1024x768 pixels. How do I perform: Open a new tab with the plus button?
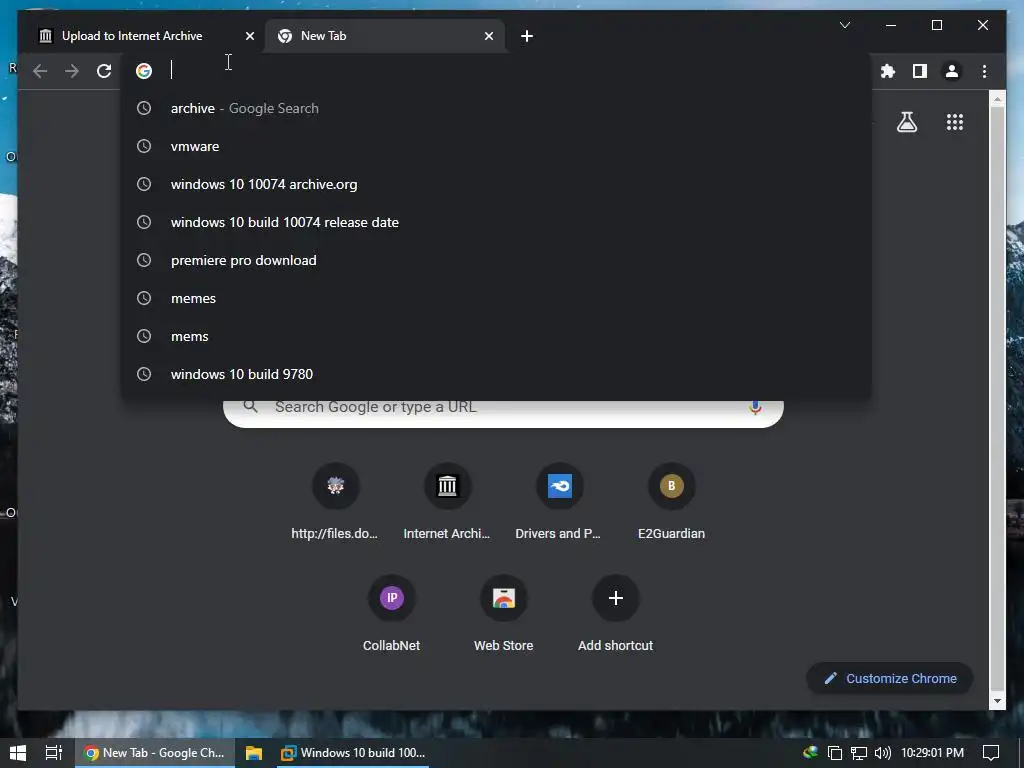(x=526, y=36)
